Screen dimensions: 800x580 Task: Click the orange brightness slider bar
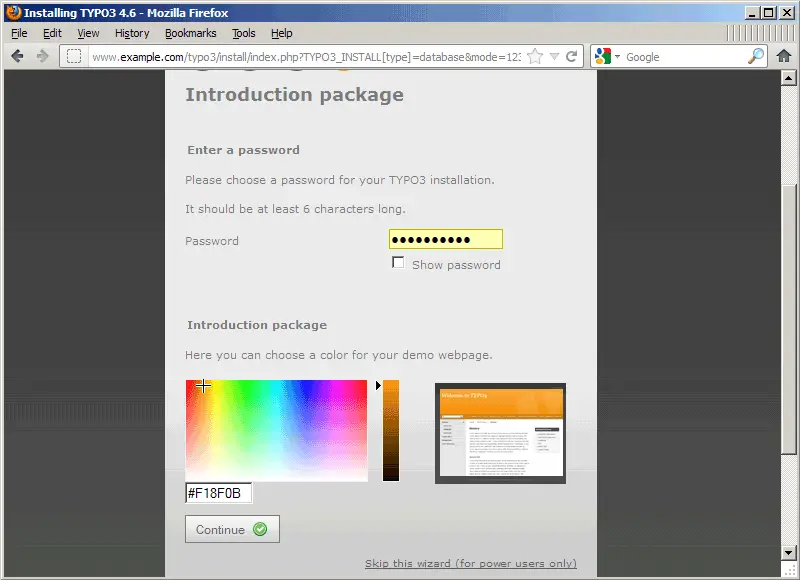[x=391, y=430]
